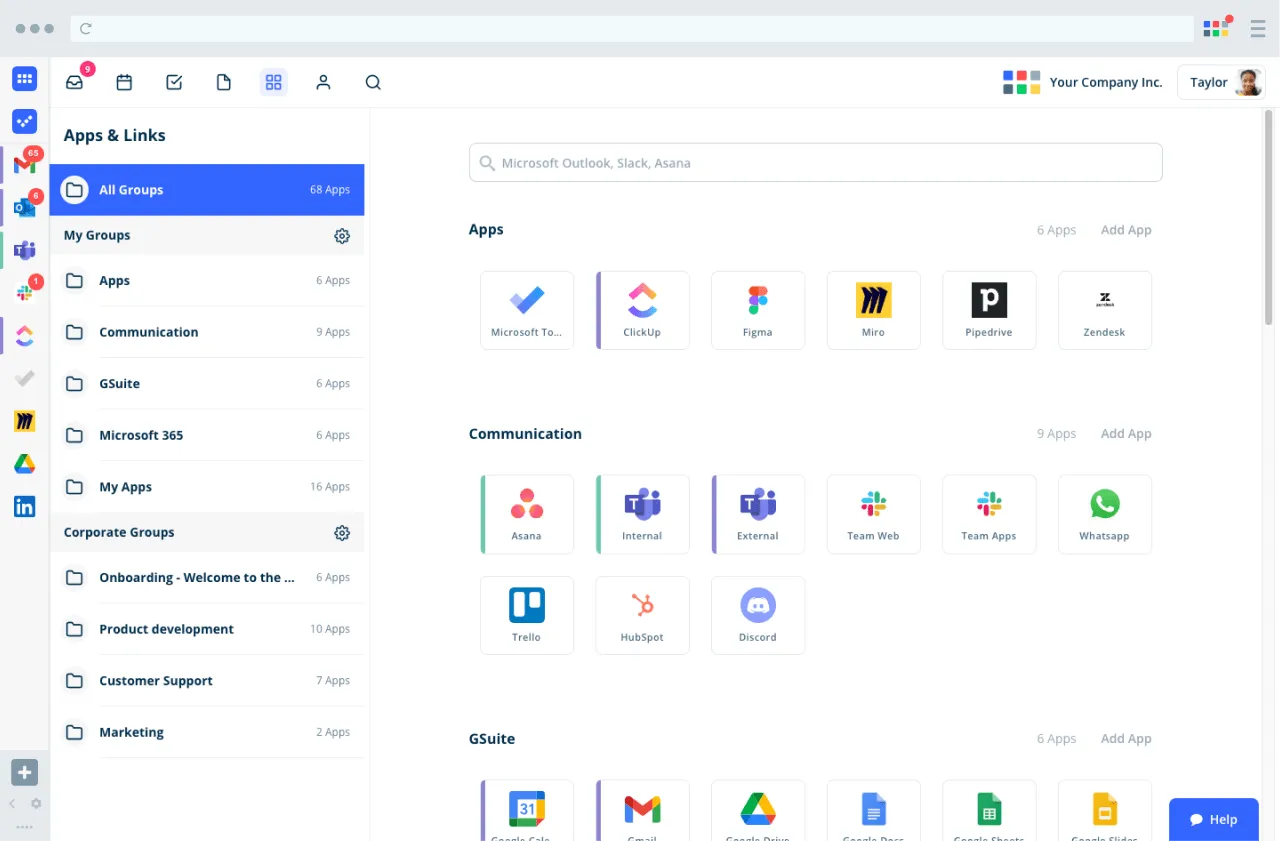Click the Help chat button

click(x=1213, y=819)
